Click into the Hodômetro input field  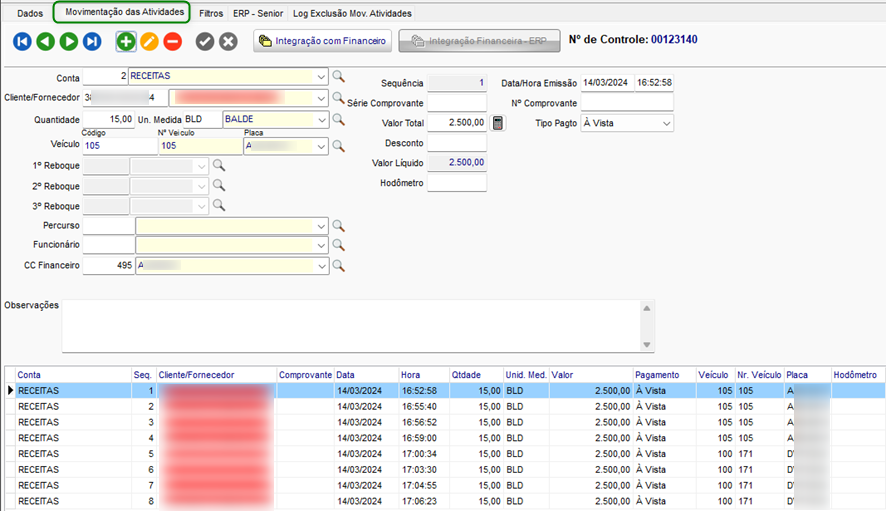click(x=457, y=183)
